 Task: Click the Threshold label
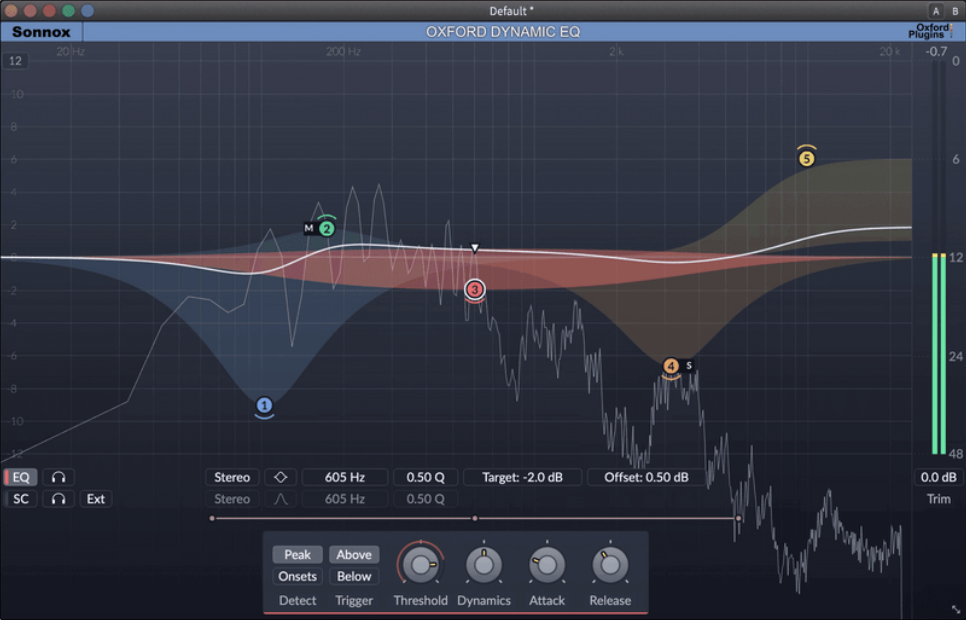tap(421, 600)
